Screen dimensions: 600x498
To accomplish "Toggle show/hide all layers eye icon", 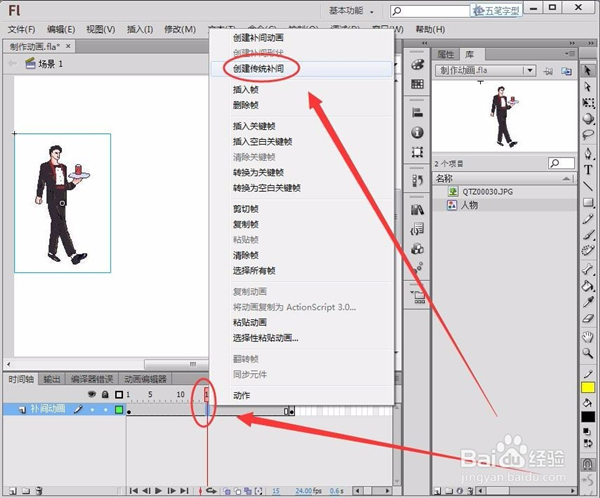I will point(92,394).
